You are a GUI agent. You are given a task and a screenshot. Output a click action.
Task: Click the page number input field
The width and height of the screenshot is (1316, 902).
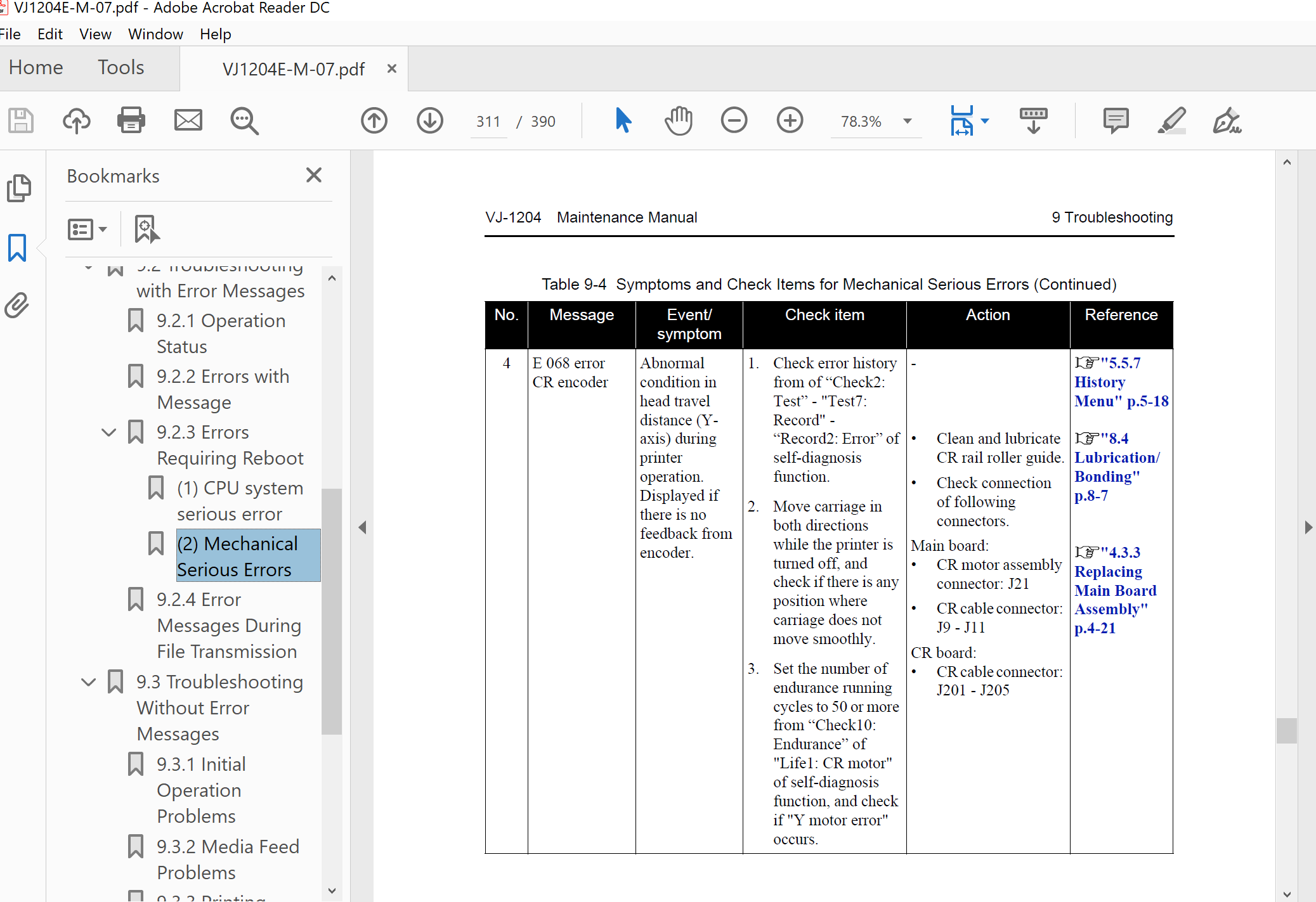[x=488, y=121]
